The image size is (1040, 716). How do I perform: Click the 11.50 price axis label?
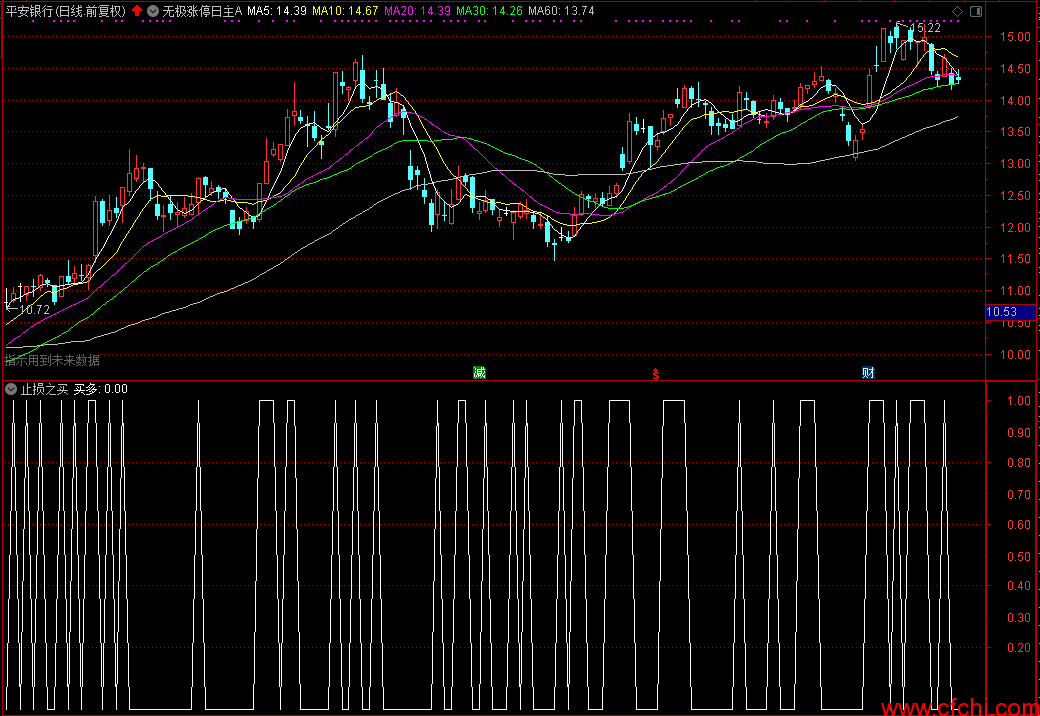[1015, 259]
